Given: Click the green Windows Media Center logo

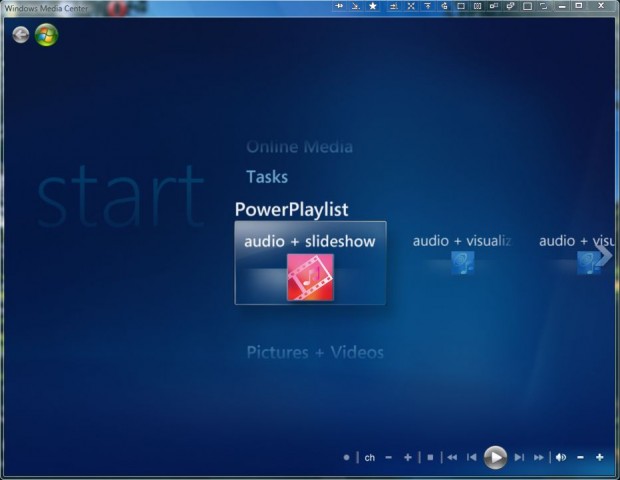Looking at the screenshot, I should [x=46, y=35].
